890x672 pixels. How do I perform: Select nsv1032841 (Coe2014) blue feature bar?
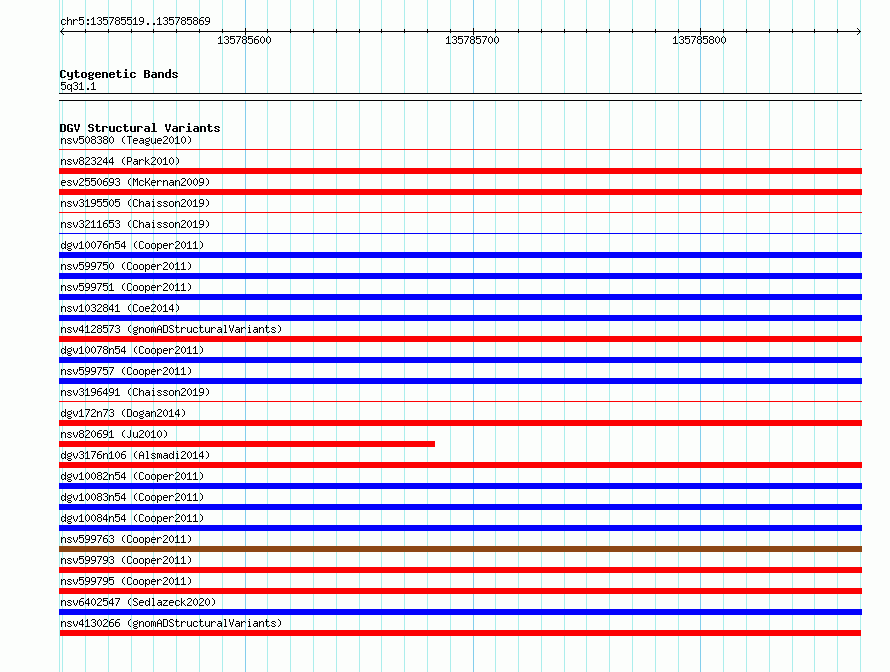pyautogui.click(x=460, y=318)
